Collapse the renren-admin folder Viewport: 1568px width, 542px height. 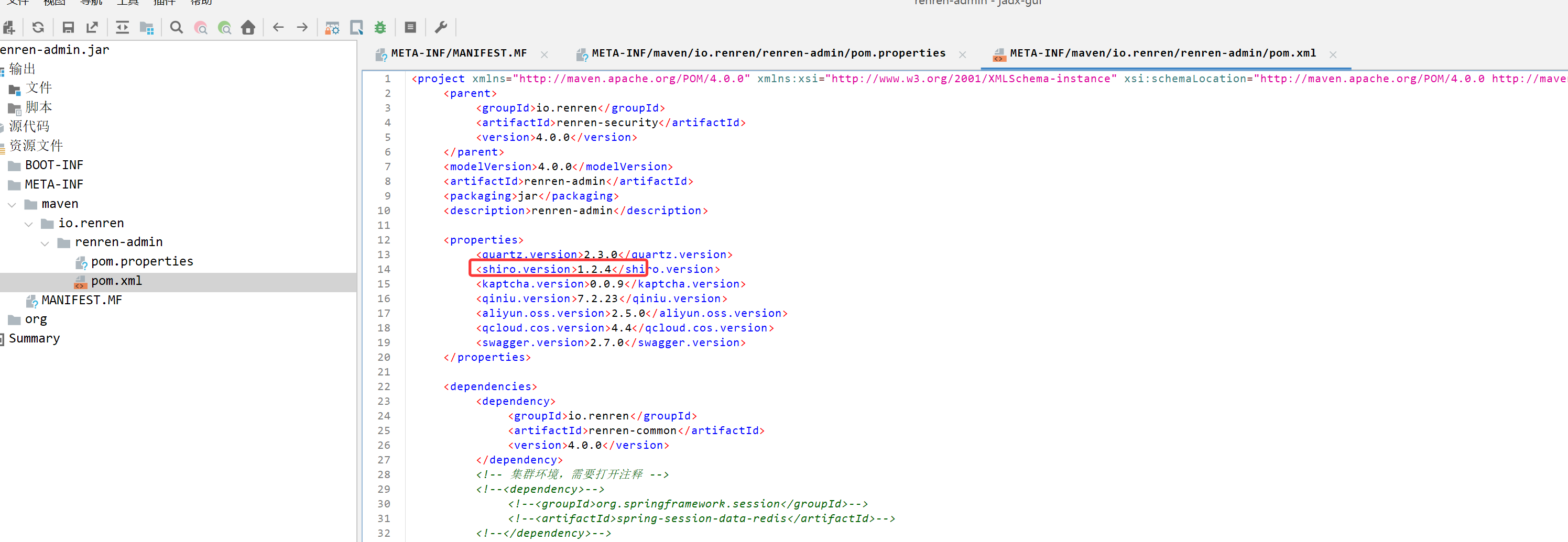pos(45,244)
